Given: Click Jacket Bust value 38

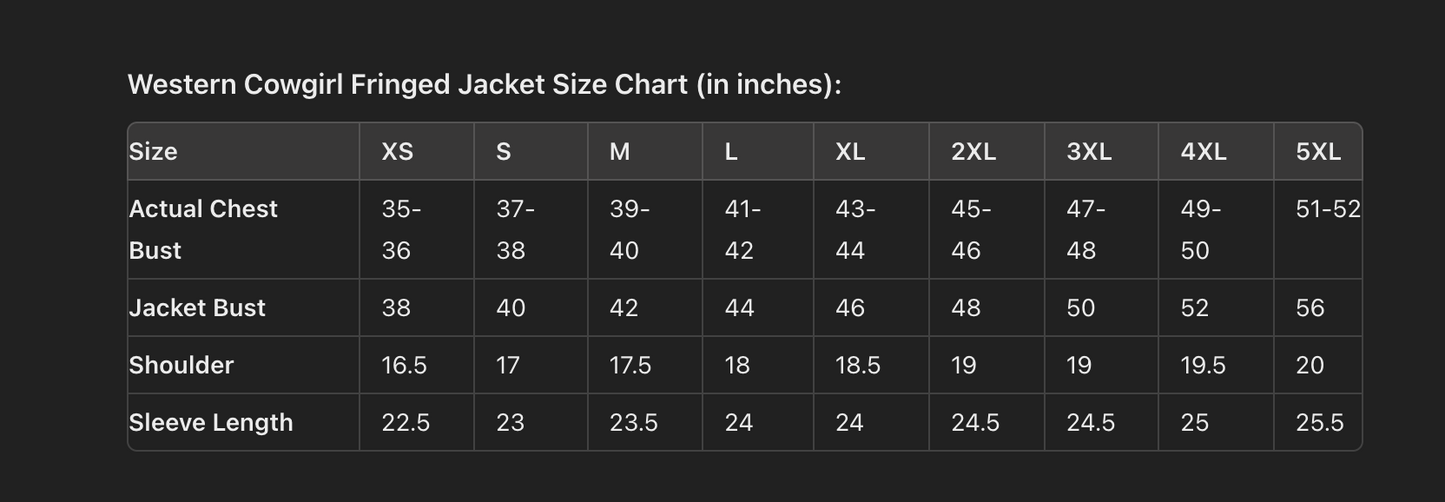Looking at the screenshot, I should click(396, 308).
